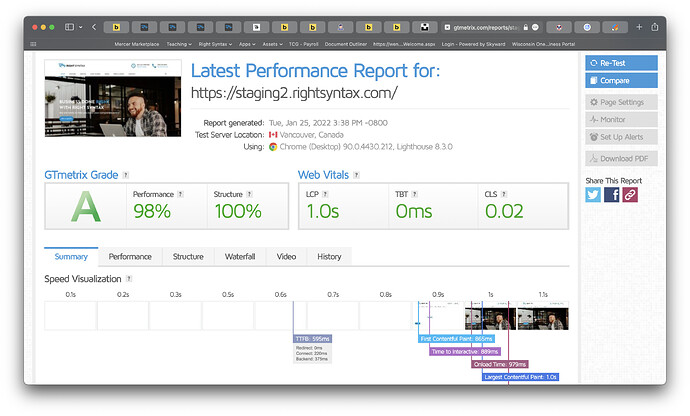Click the filmstrip frame at 1s
The height and width of the screenshot is (416, 690).
(490, 316)
